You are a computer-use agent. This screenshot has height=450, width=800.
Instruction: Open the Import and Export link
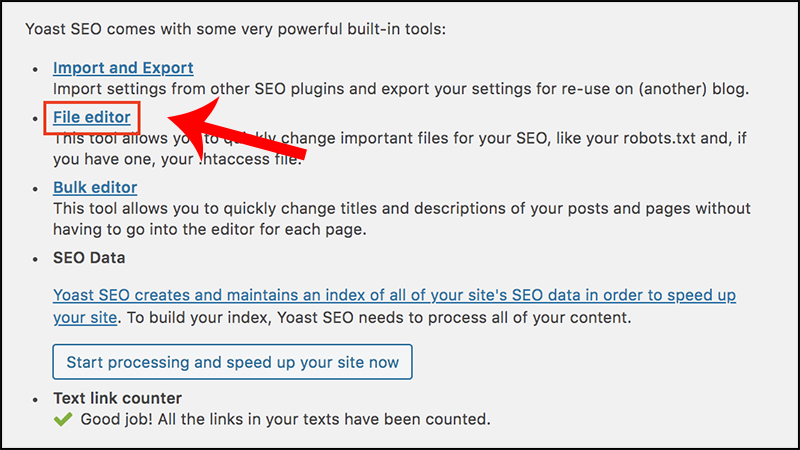(123, 68)
